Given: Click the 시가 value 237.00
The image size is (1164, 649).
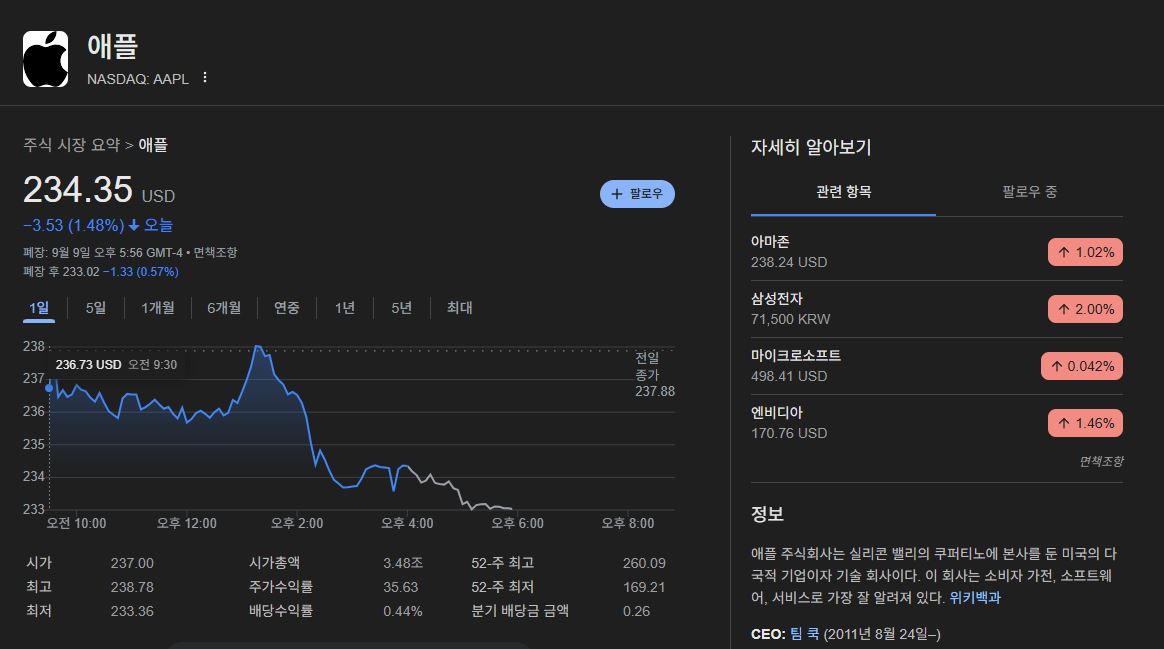Looking at the screenshot, I should tap(132, 564).
